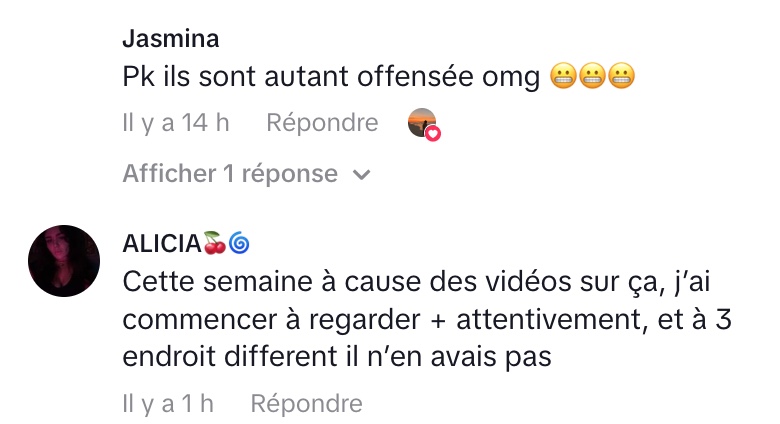Click the creator's small avatar beside Répondre

[x=422, y=122]
